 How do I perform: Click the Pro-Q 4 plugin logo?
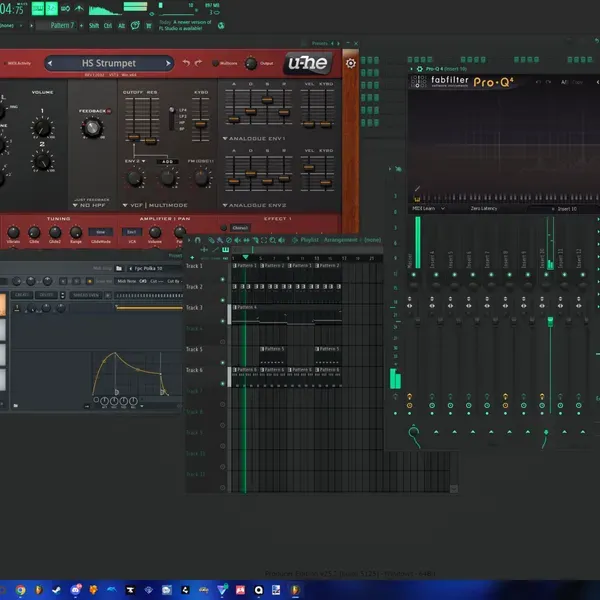pyautogui.click(x=493, y=82)
